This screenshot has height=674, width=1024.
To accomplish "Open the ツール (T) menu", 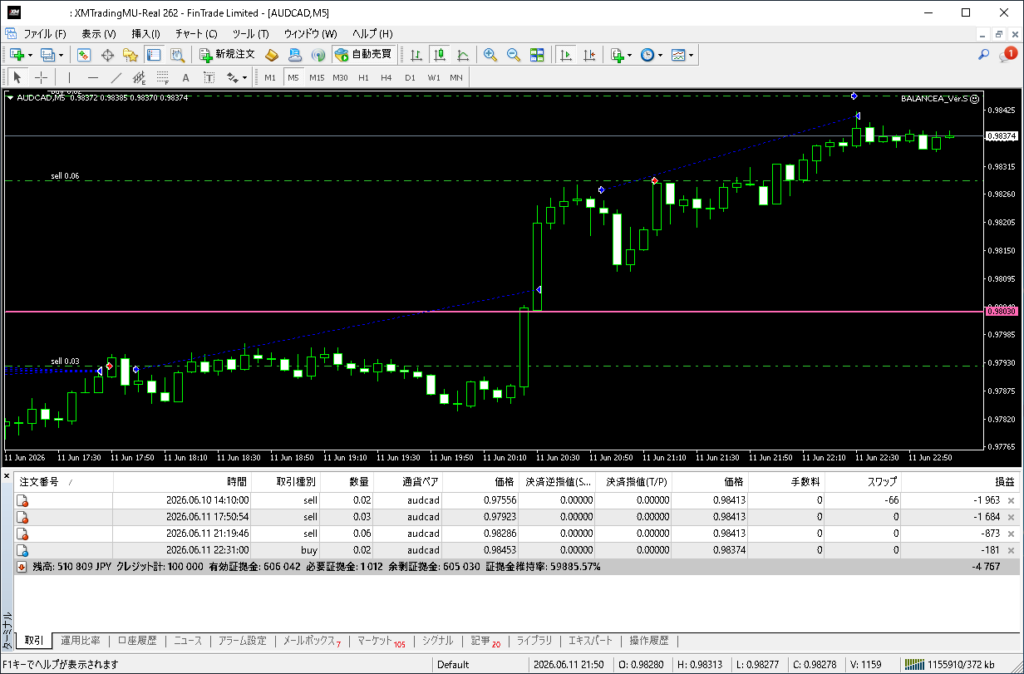I will [251, 34].
